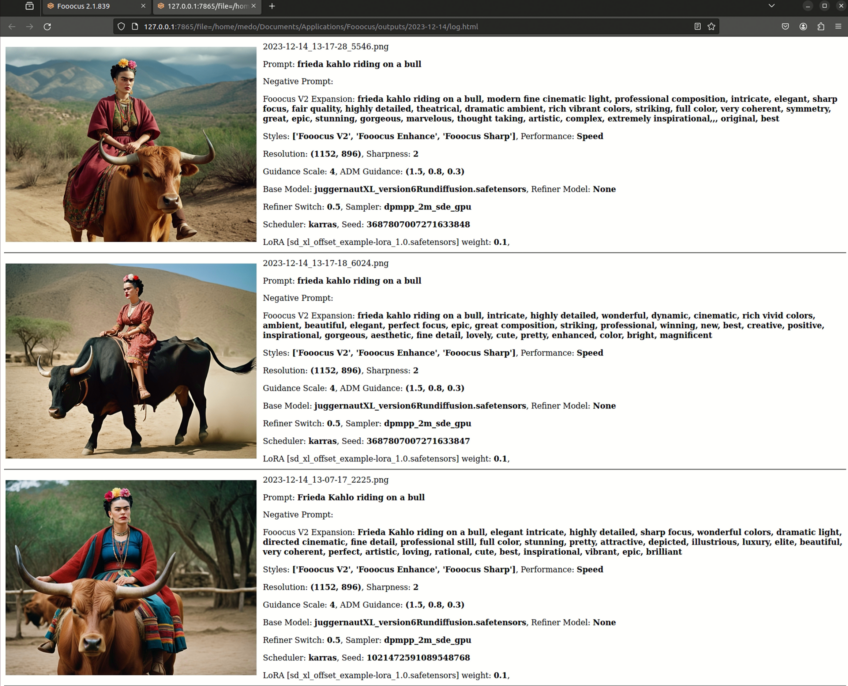Open the Firefox application menu
Viewport: 848px width, 686px height.
838,27
